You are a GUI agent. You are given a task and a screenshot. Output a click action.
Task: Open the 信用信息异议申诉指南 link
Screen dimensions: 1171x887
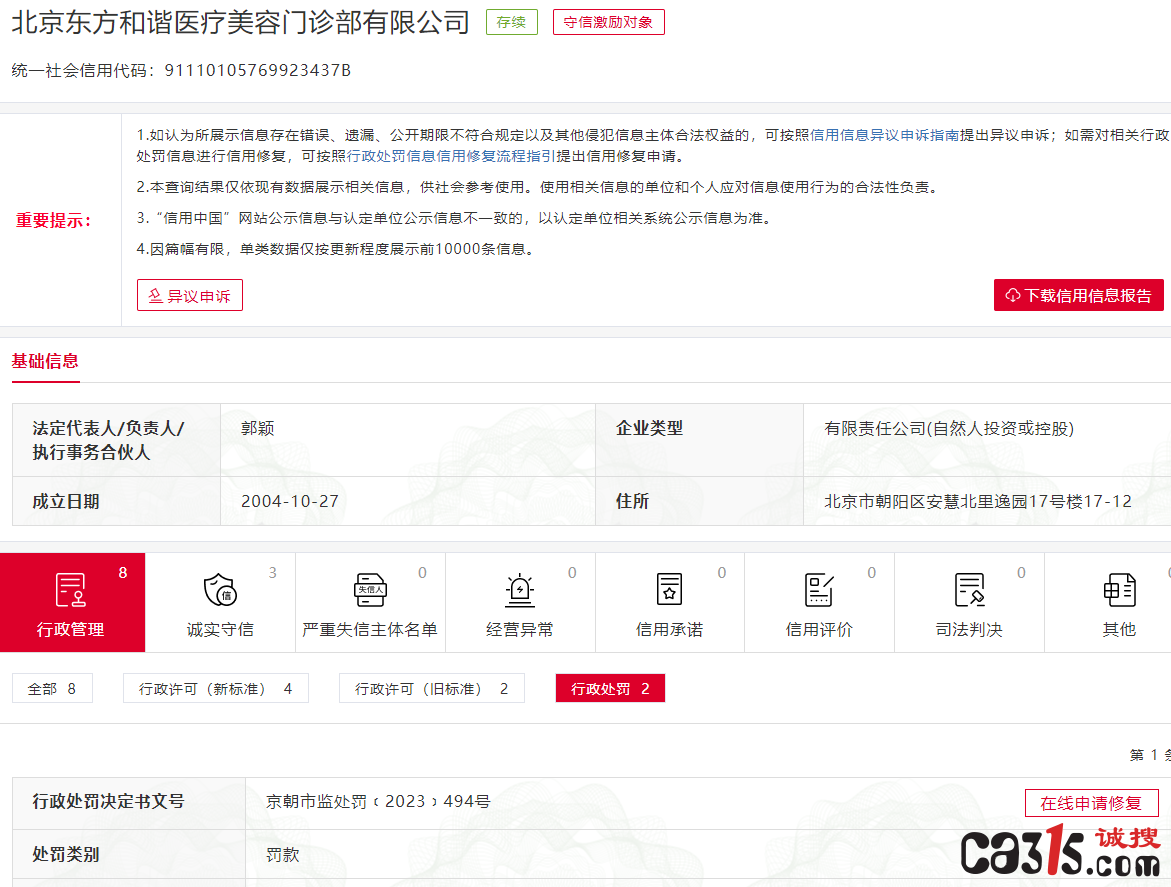[884, 135]
